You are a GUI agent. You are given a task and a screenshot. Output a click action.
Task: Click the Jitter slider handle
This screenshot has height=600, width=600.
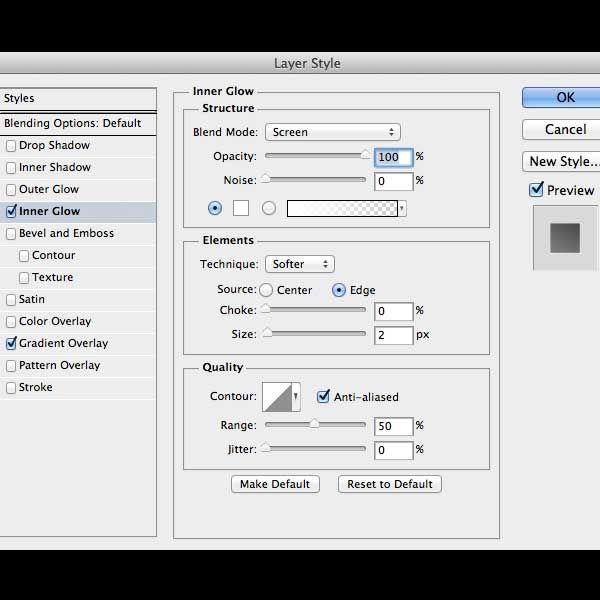(x=265, y=448)
